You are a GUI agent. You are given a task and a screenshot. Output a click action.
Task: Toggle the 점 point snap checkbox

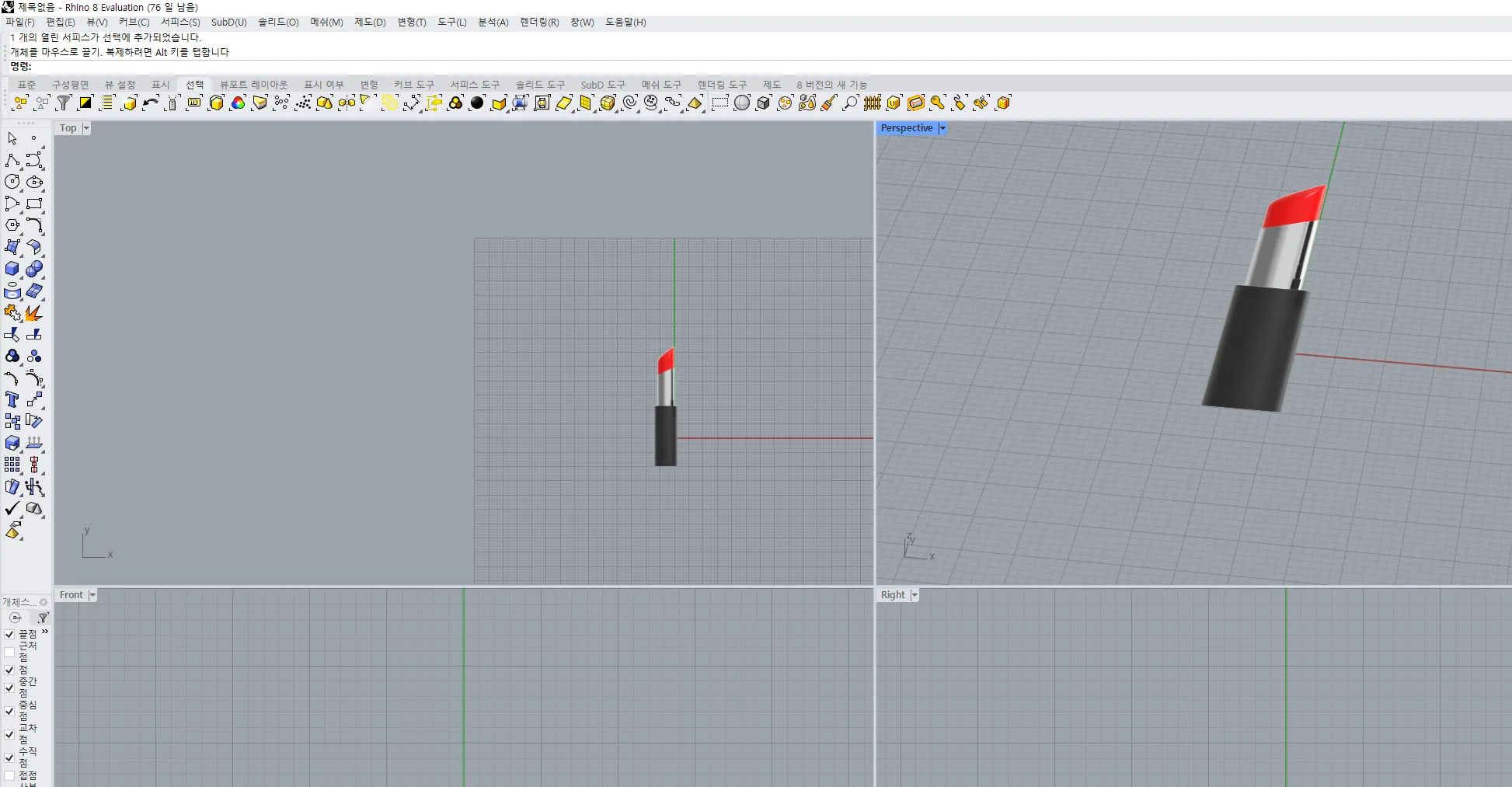point(9,670)
